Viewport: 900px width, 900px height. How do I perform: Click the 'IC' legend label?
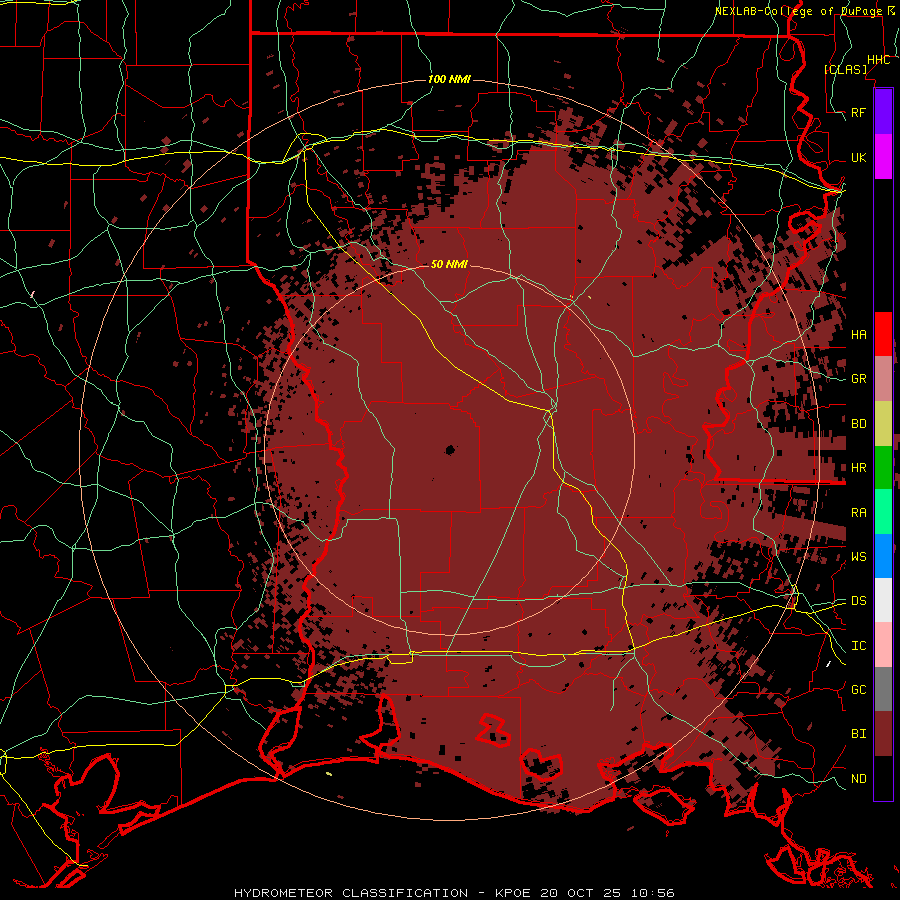[x=859, y=646]
